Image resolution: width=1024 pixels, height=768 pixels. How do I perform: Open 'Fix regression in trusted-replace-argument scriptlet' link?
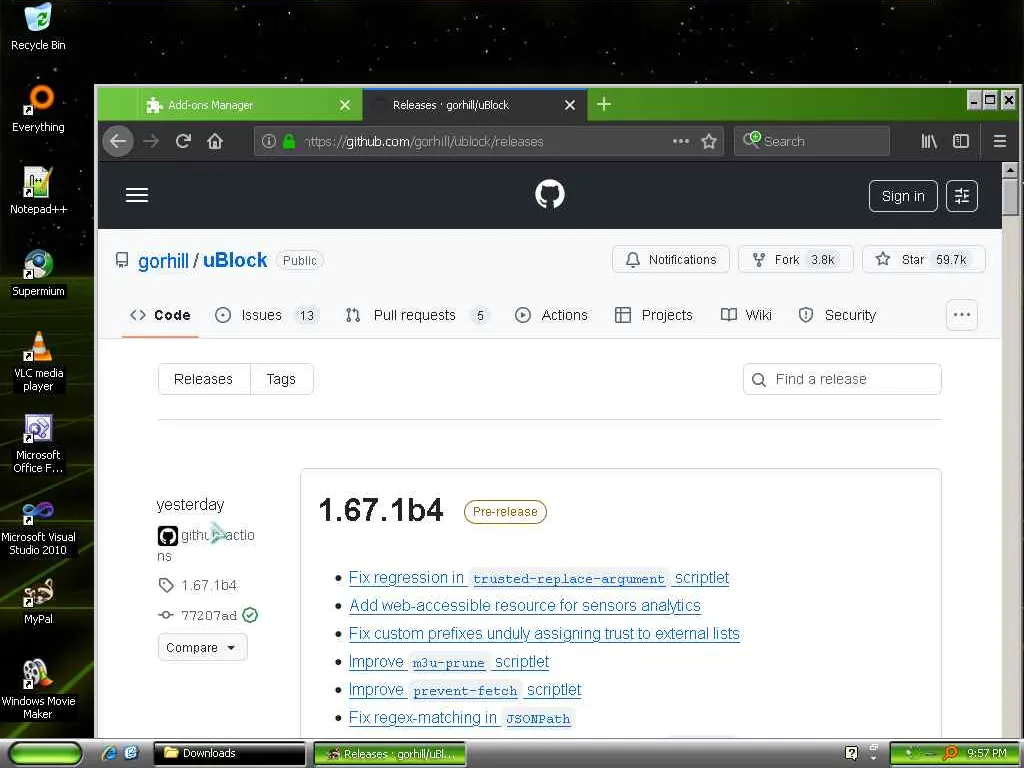pos(539,578)
